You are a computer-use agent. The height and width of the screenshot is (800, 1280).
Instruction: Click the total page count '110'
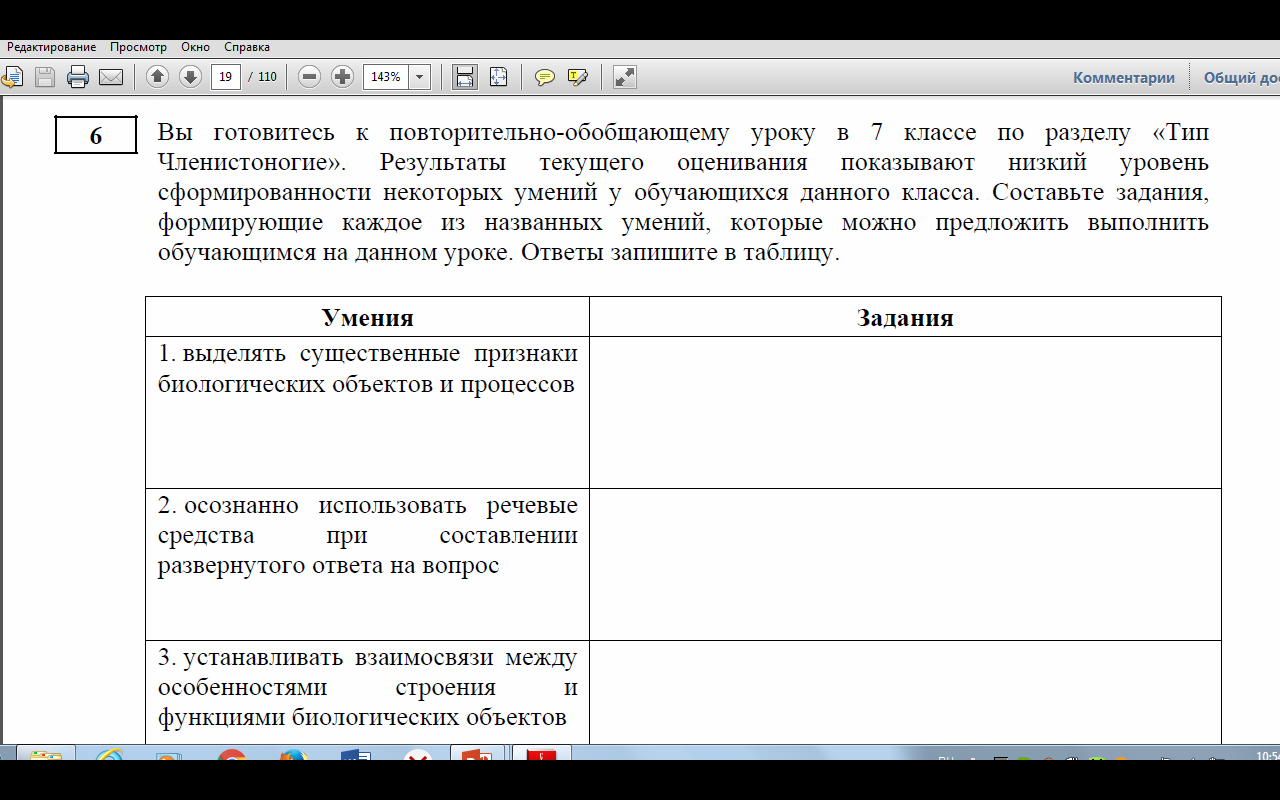coord(267,77)
